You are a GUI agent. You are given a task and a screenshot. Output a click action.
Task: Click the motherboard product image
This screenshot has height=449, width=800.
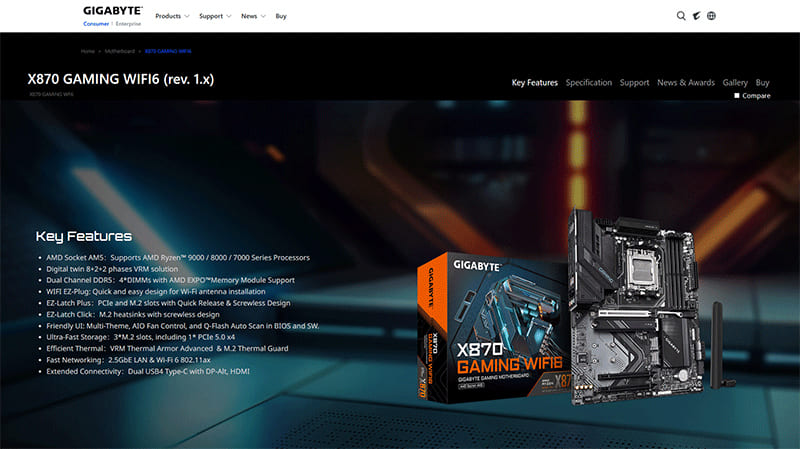636,305
